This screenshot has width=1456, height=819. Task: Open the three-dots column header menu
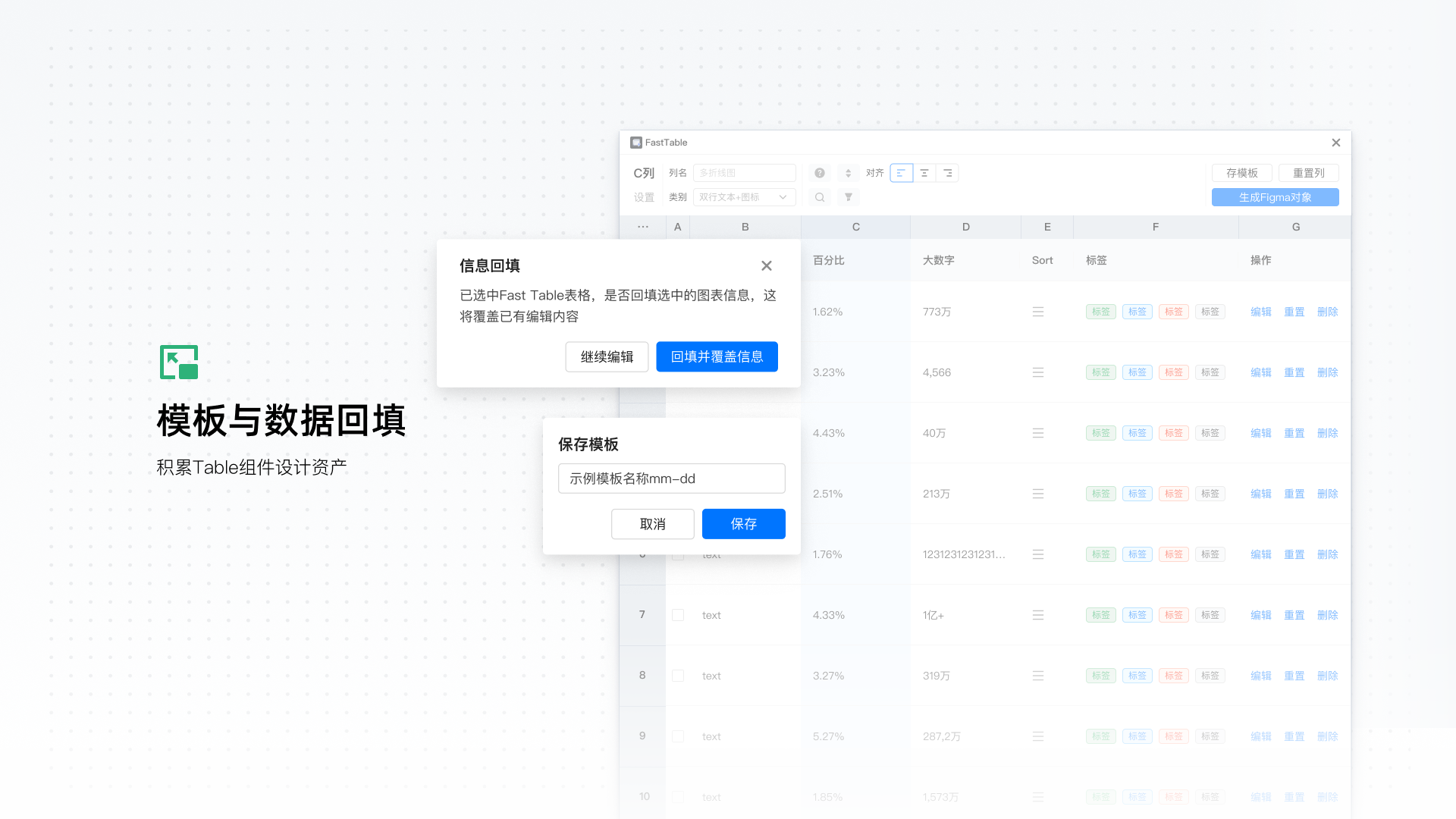(x=643, y=227)
